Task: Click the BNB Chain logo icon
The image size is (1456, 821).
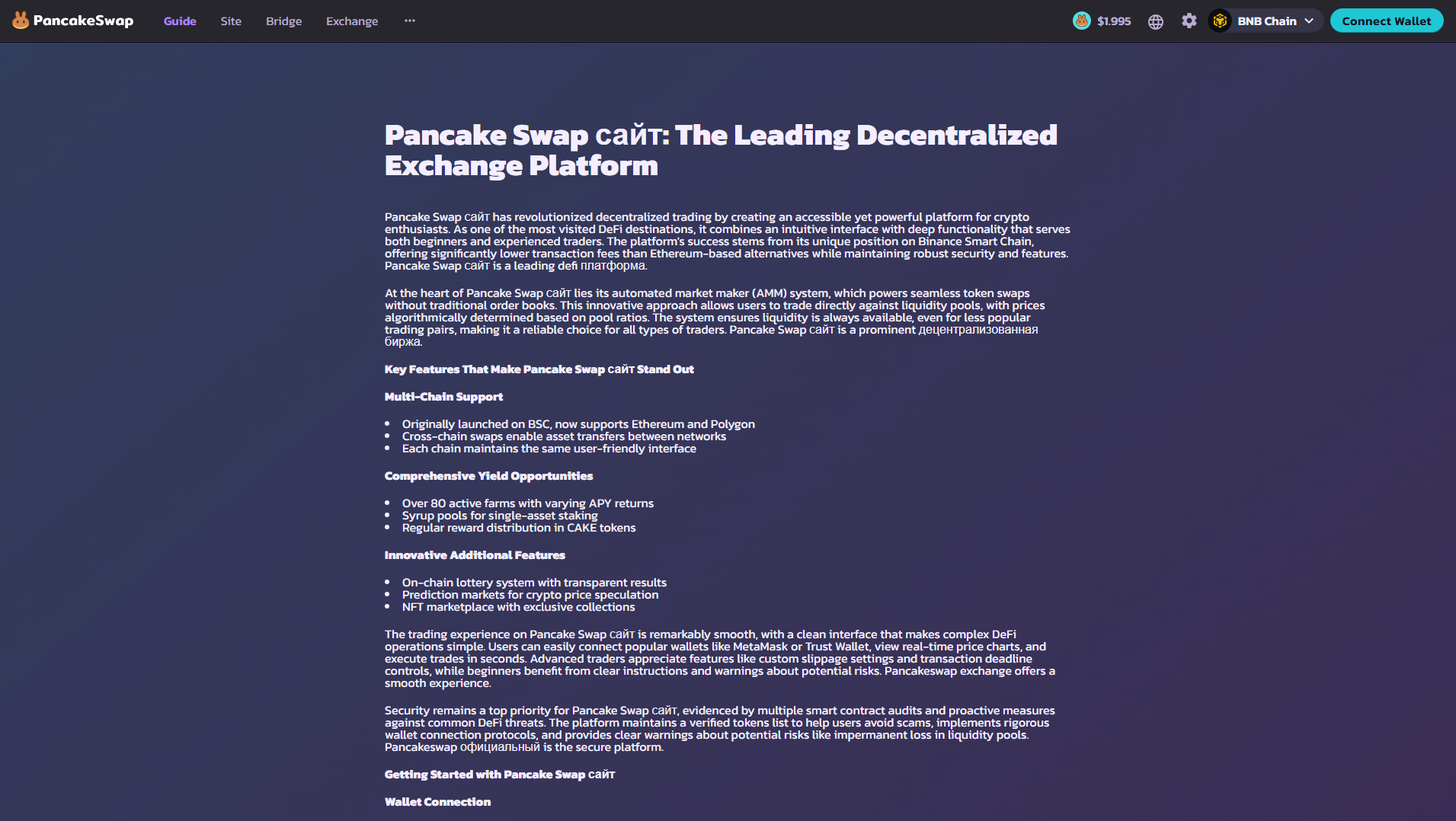Action: [x=1220, y=21]
